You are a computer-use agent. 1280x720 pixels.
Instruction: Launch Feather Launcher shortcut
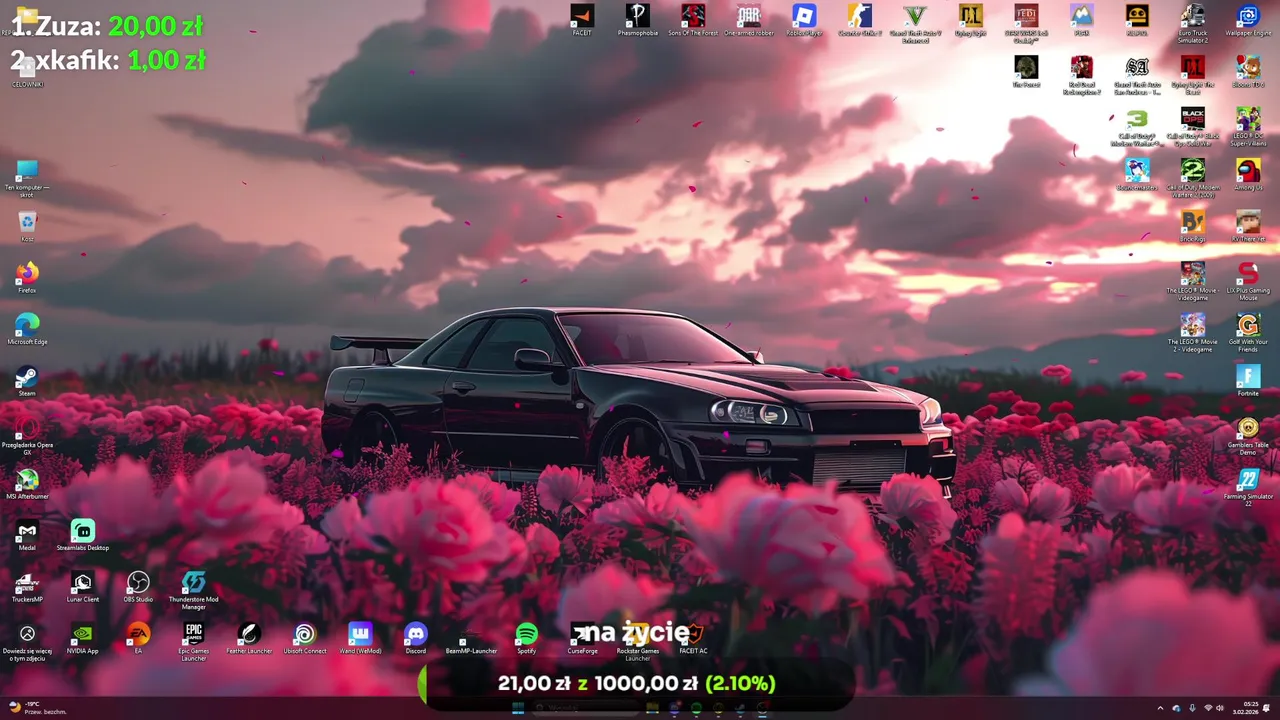249,640
